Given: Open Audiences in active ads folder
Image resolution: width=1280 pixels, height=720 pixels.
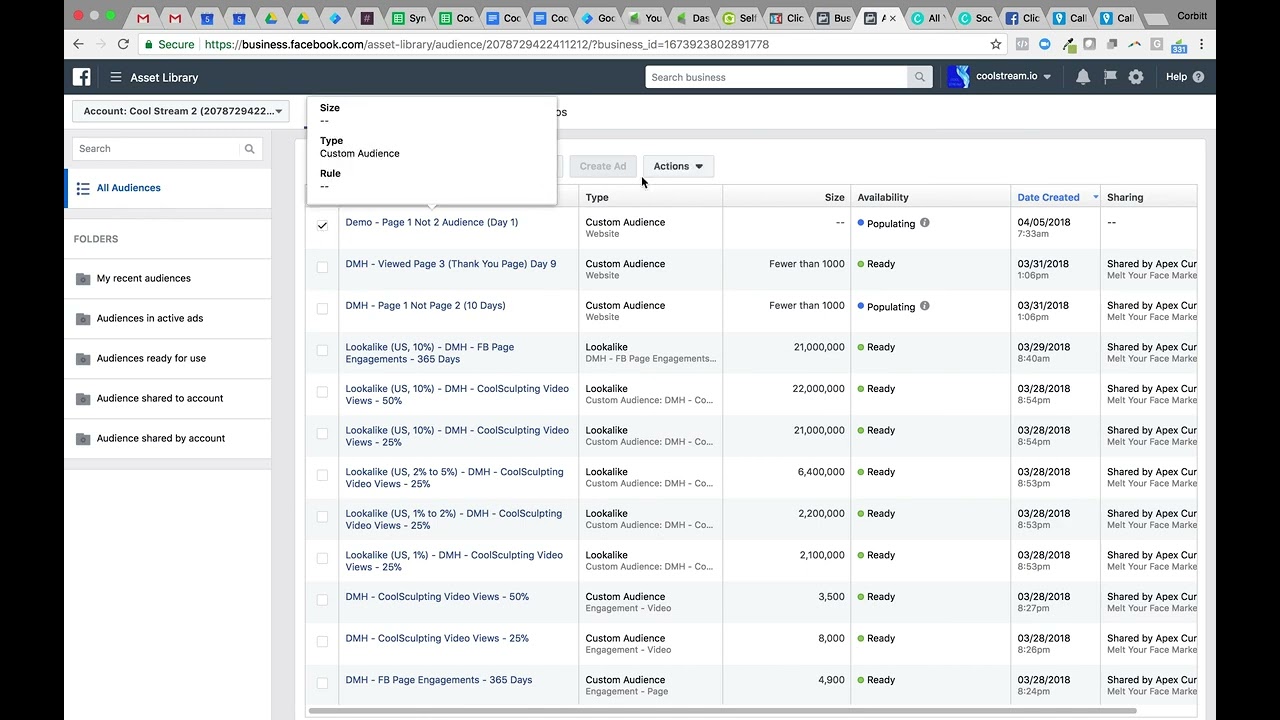Looking at the screenshot, I should pyautogui.click(x=168, y=319).
